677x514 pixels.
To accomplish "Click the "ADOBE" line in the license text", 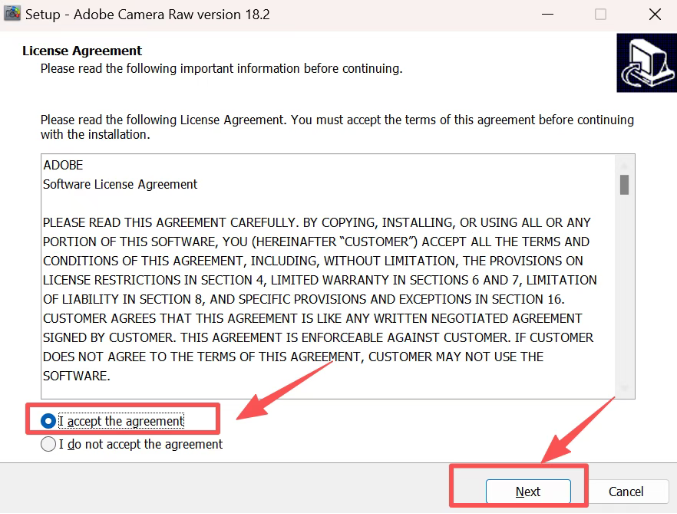I will (63, 164).
